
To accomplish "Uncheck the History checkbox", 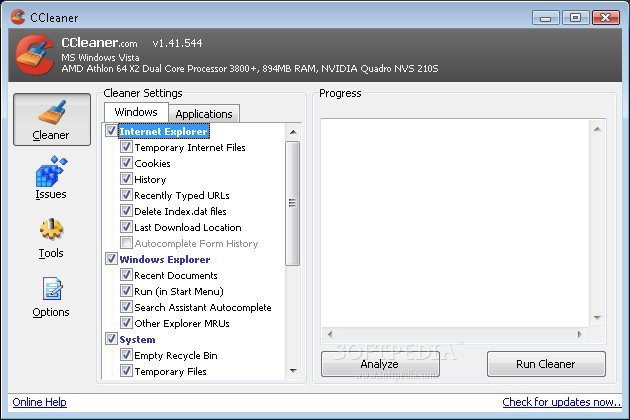I will point(126,179).
